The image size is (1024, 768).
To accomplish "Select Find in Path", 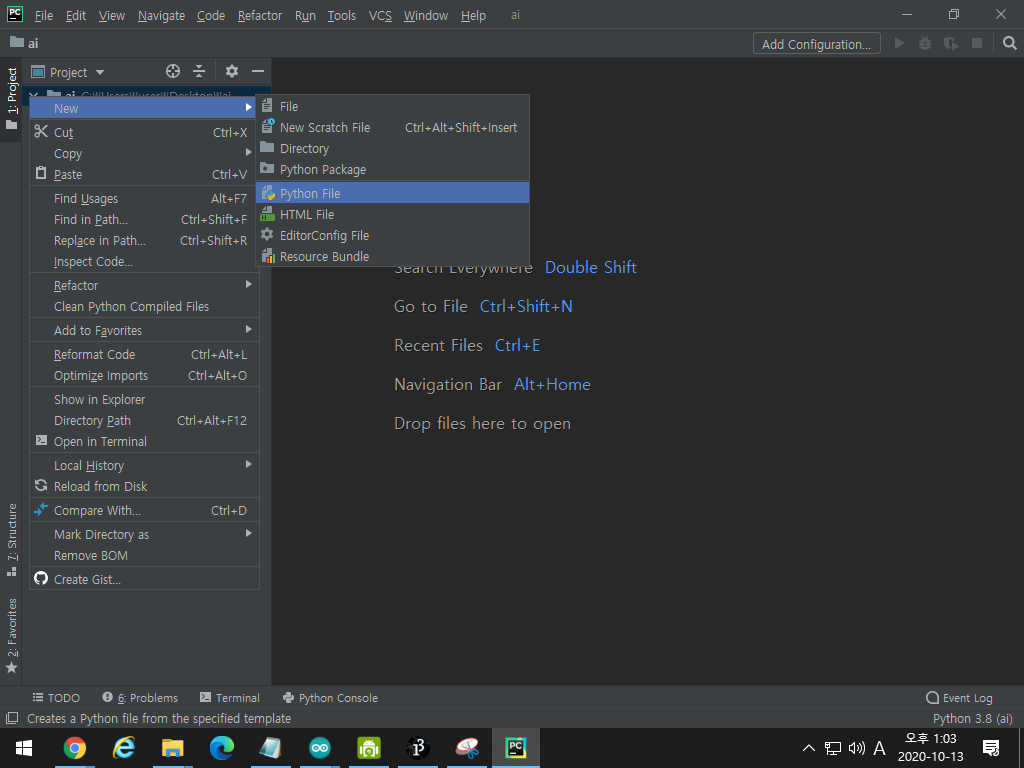I will pos(144,219).
